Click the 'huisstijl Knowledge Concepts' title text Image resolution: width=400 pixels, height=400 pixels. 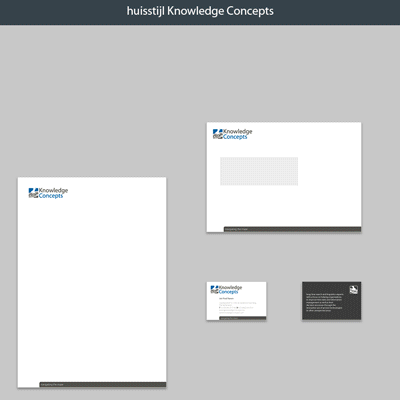click(x=200, y=11)
